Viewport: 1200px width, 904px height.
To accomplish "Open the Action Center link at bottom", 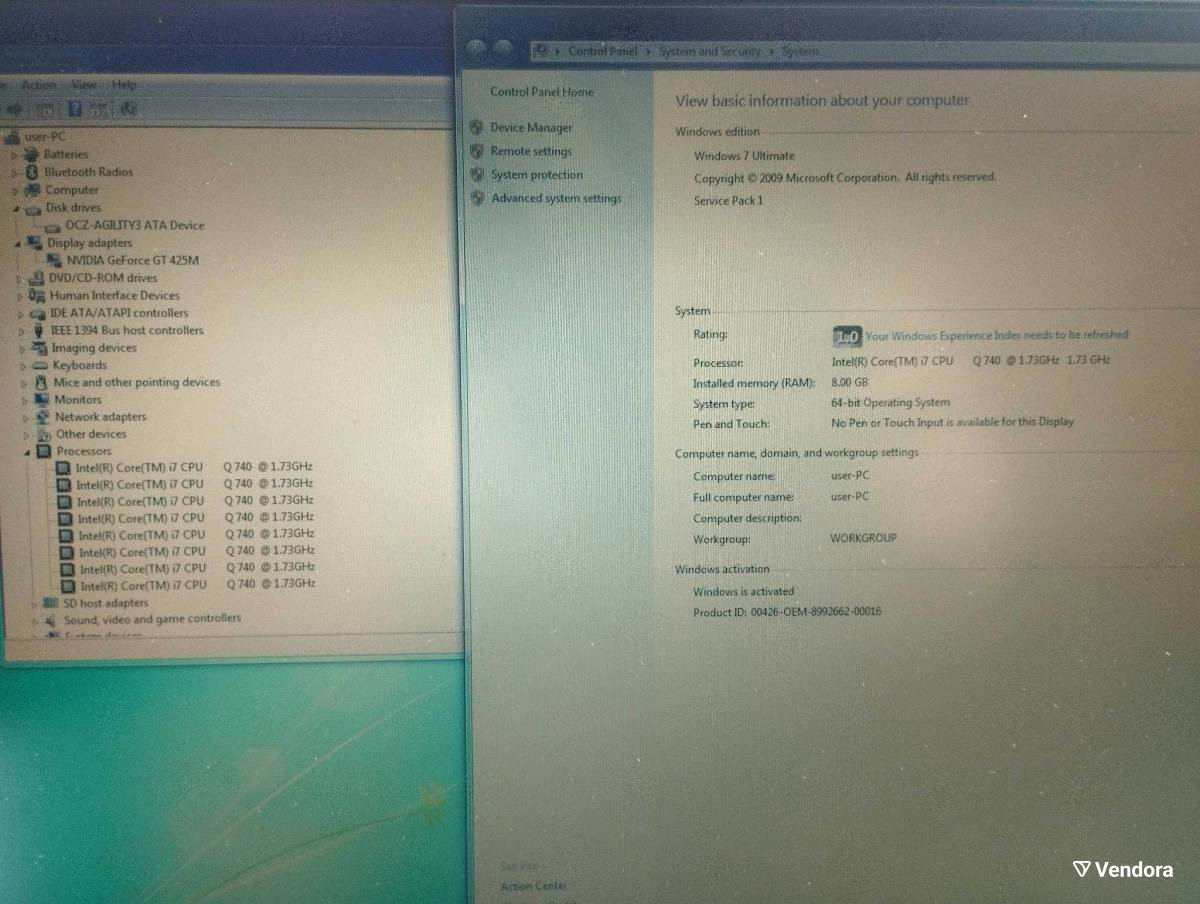I will tap(533, 887).
